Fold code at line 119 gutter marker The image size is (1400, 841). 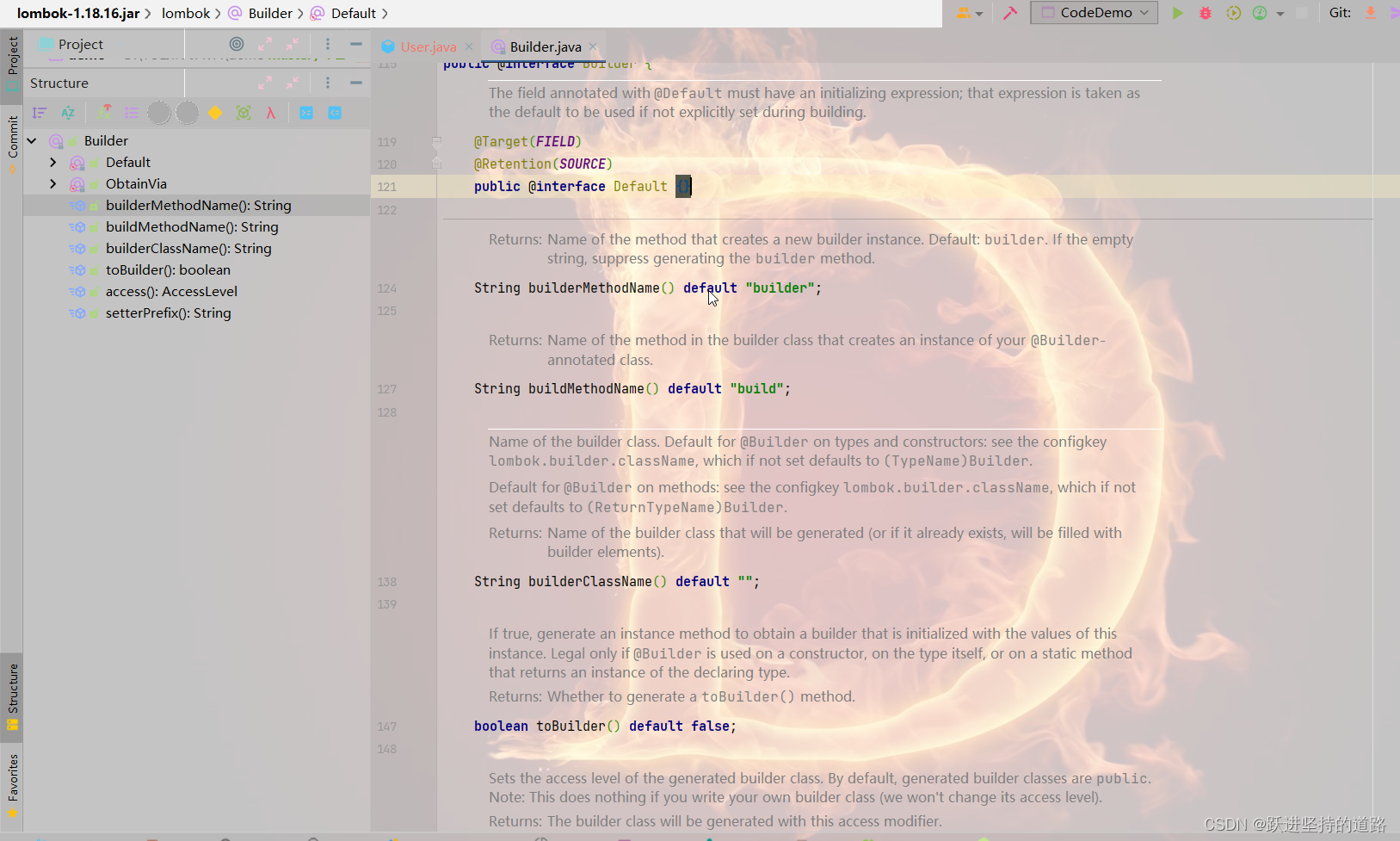(x=436, y=142)
